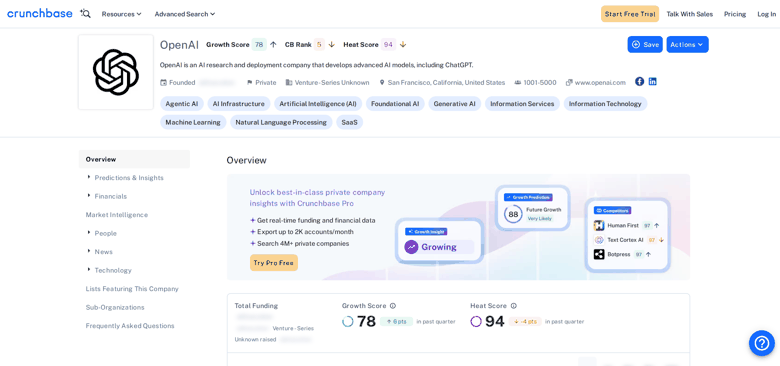Click the CB Rank 5 badge
Viewport: 780px width, 366px height.
[319, 44]
